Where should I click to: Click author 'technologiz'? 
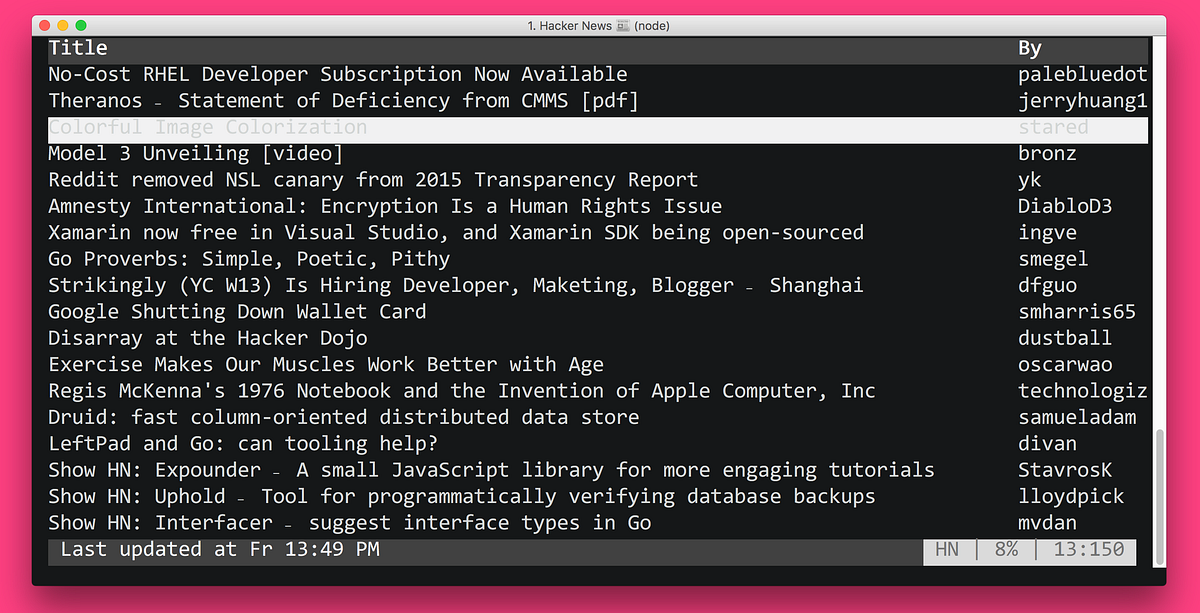1083,390
